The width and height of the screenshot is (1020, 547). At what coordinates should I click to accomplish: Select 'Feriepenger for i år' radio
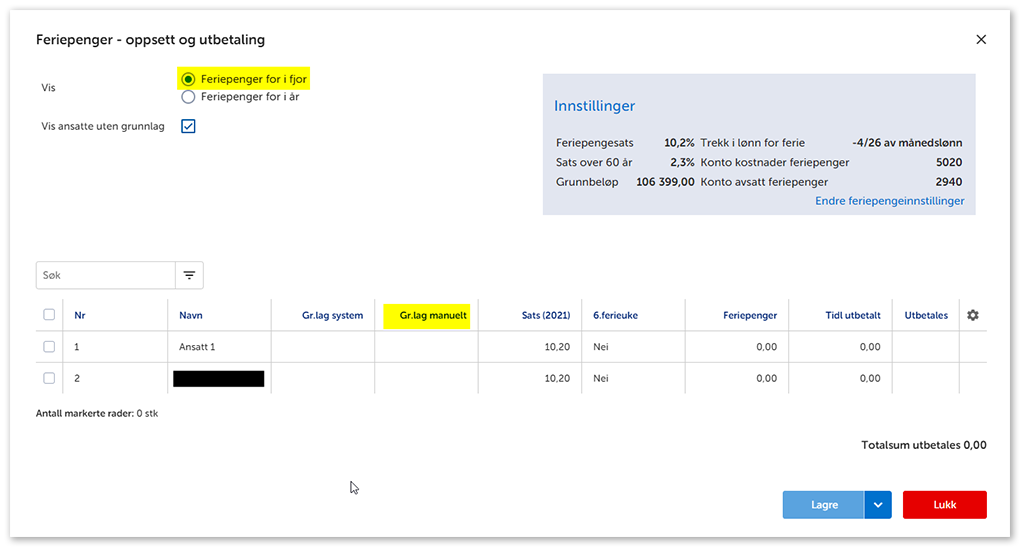(x=188, y=97)
